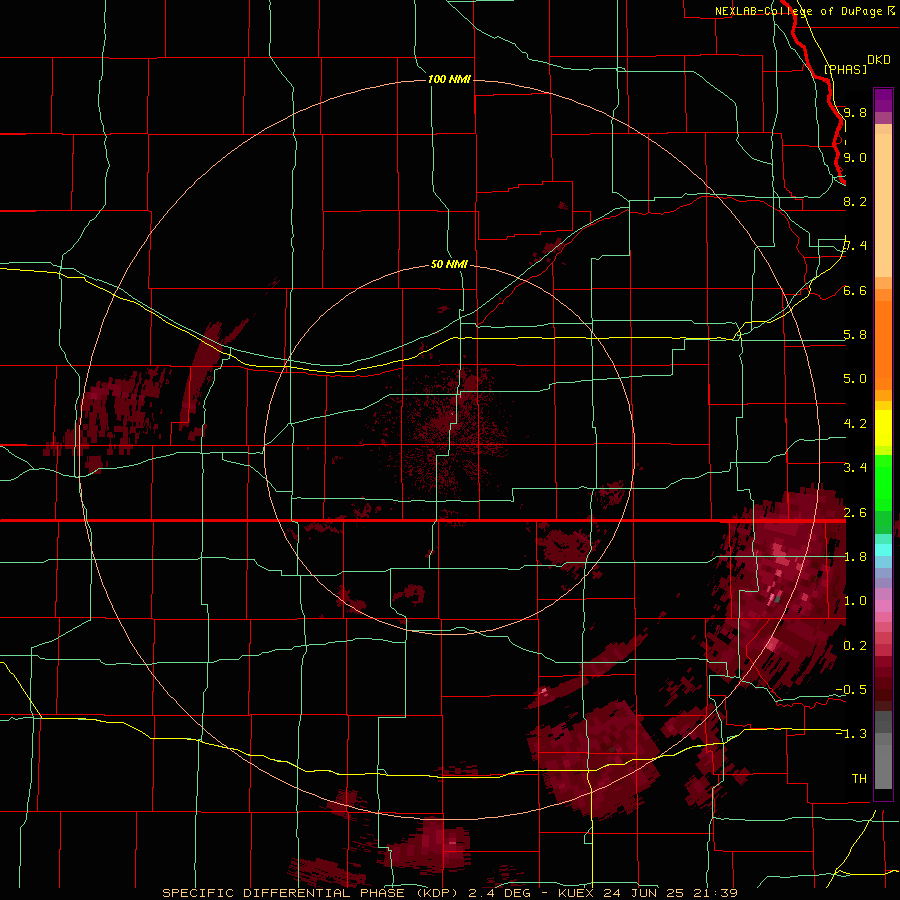Screen dimensions: 900x900
Task: Pick the cyan band of the color bar
Action: [883, 550]
